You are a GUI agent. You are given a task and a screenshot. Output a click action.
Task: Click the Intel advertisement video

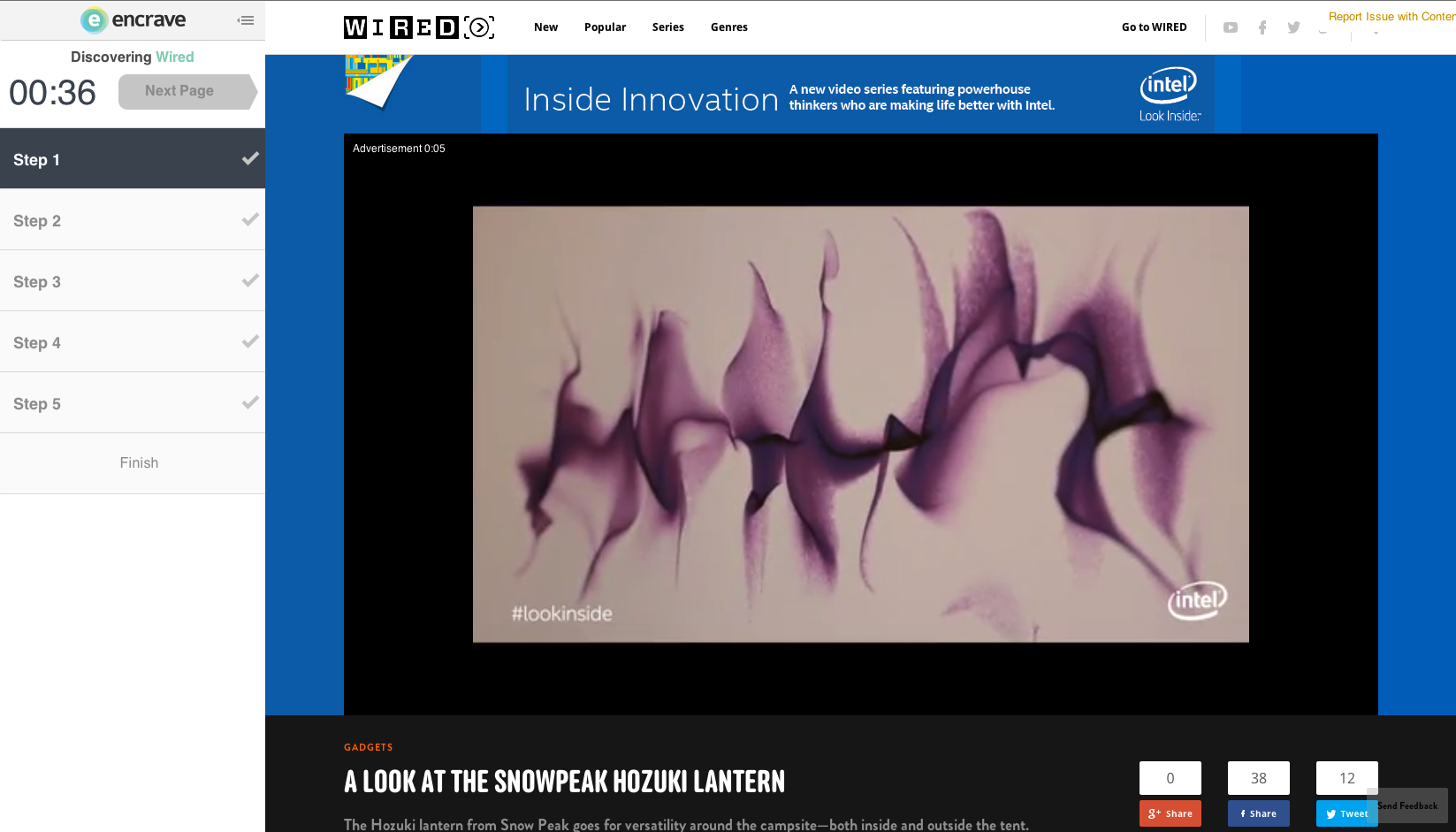click(860, 424)
